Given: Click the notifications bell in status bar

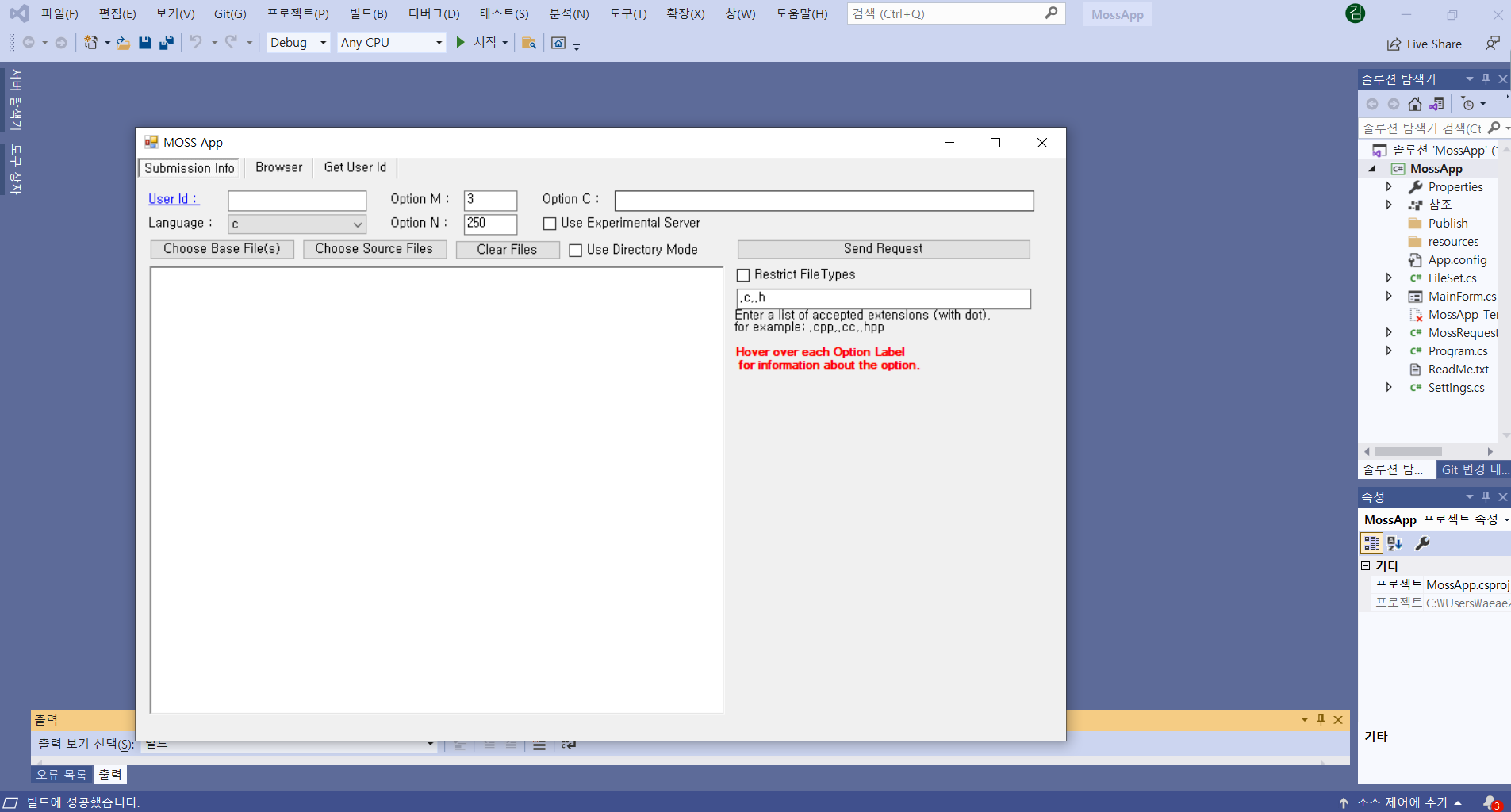Looking at the screenshot, I should [x=1491, y=802].
